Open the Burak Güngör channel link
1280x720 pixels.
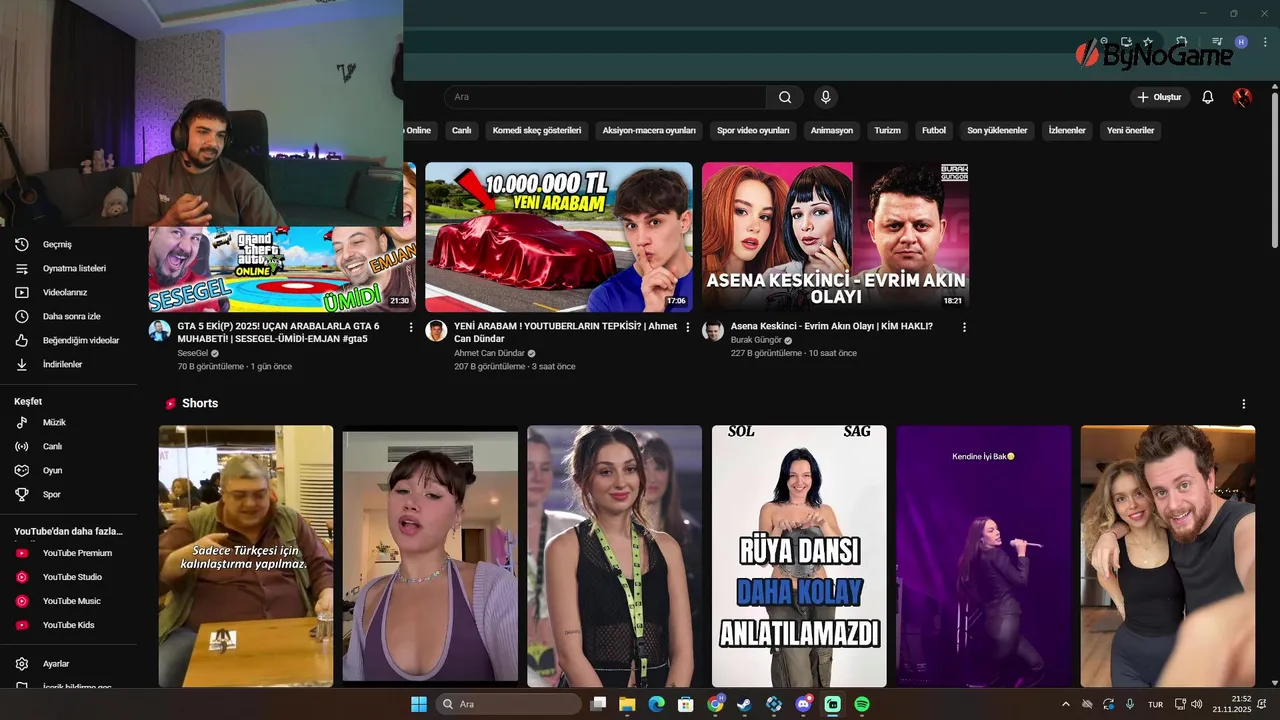tap(756, 340)
